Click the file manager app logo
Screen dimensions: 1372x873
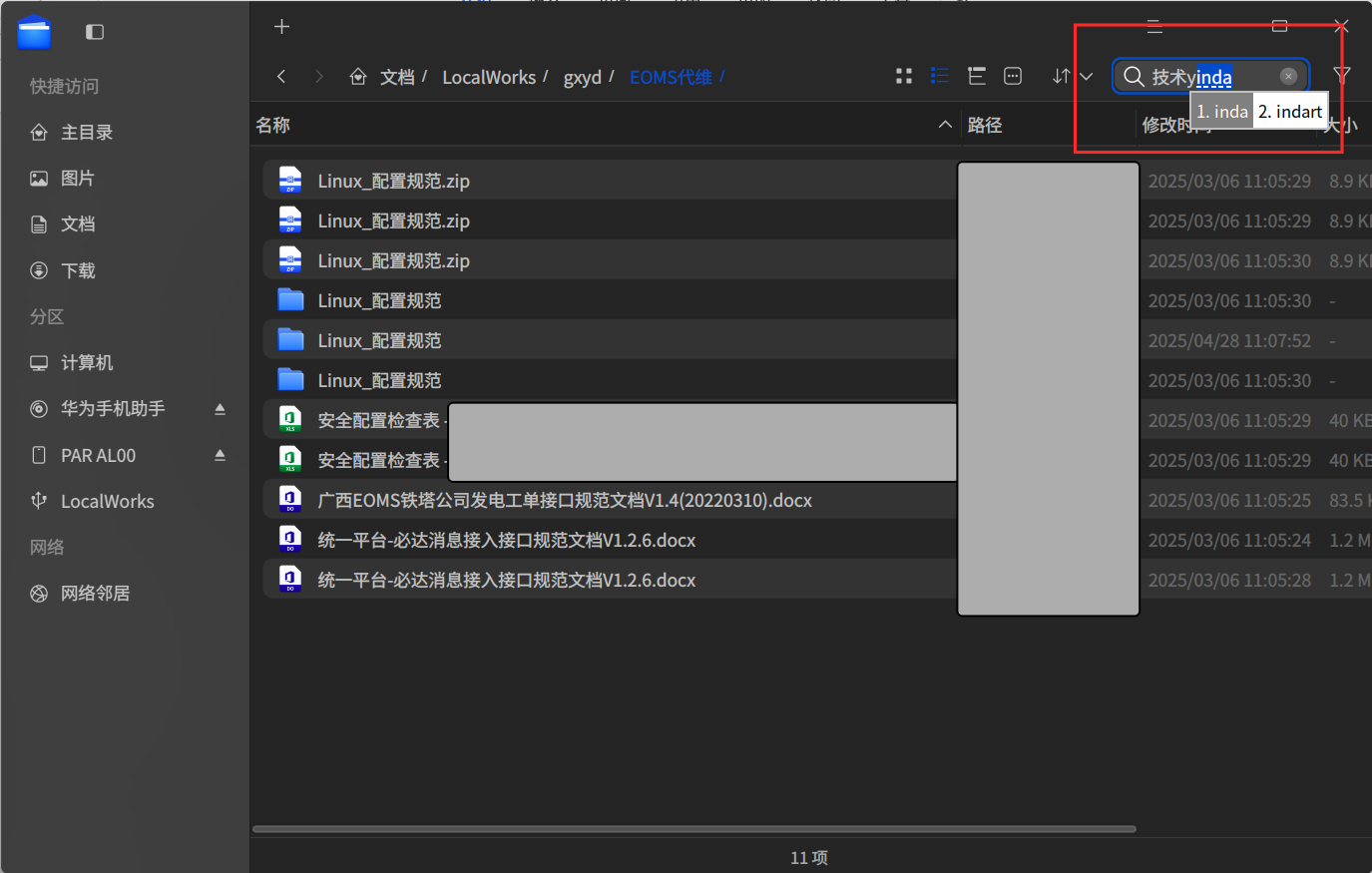pyautogui.click(x=34, y=32)
